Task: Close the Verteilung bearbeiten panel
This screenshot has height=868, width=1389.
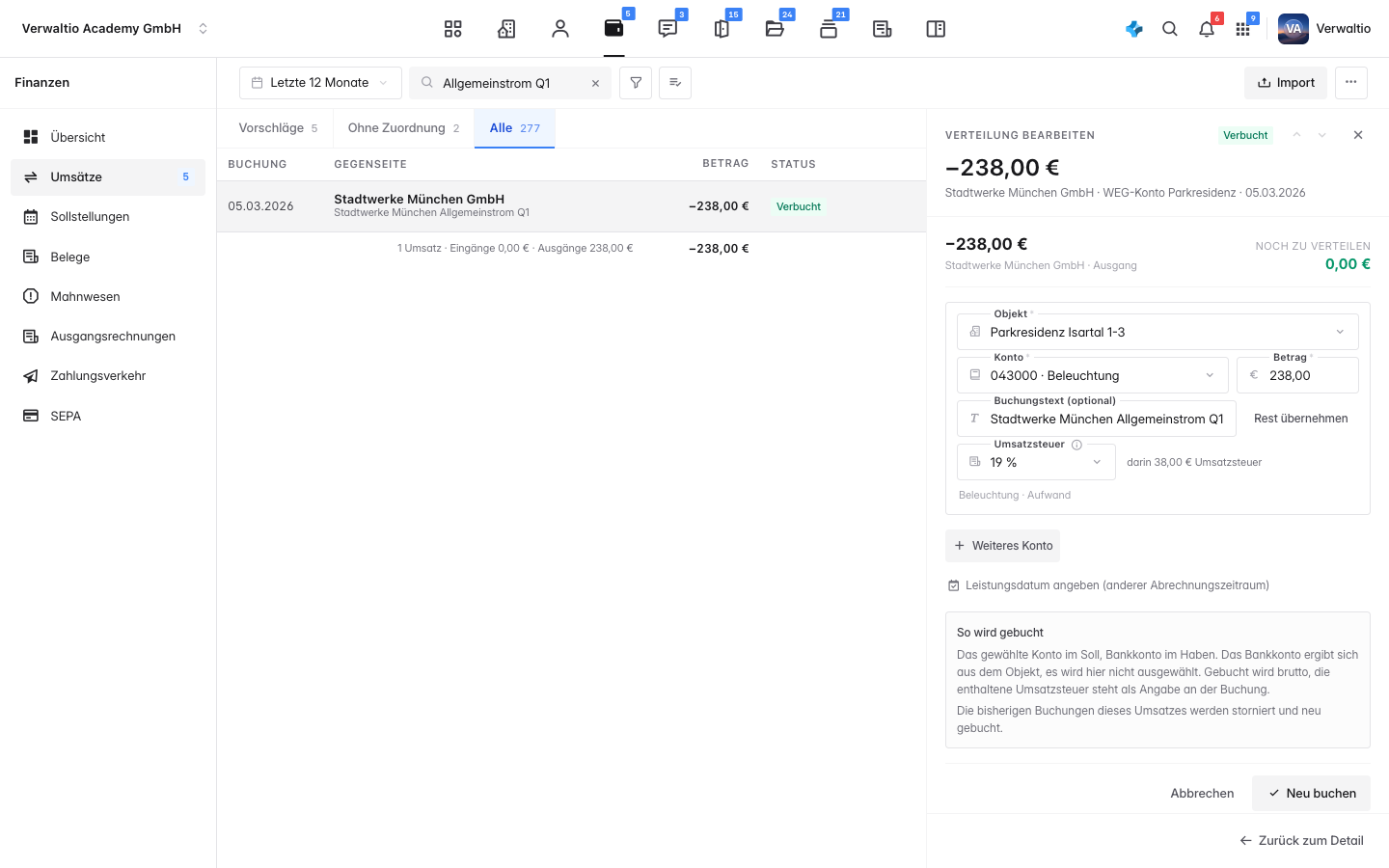Action: point(1358,135)
